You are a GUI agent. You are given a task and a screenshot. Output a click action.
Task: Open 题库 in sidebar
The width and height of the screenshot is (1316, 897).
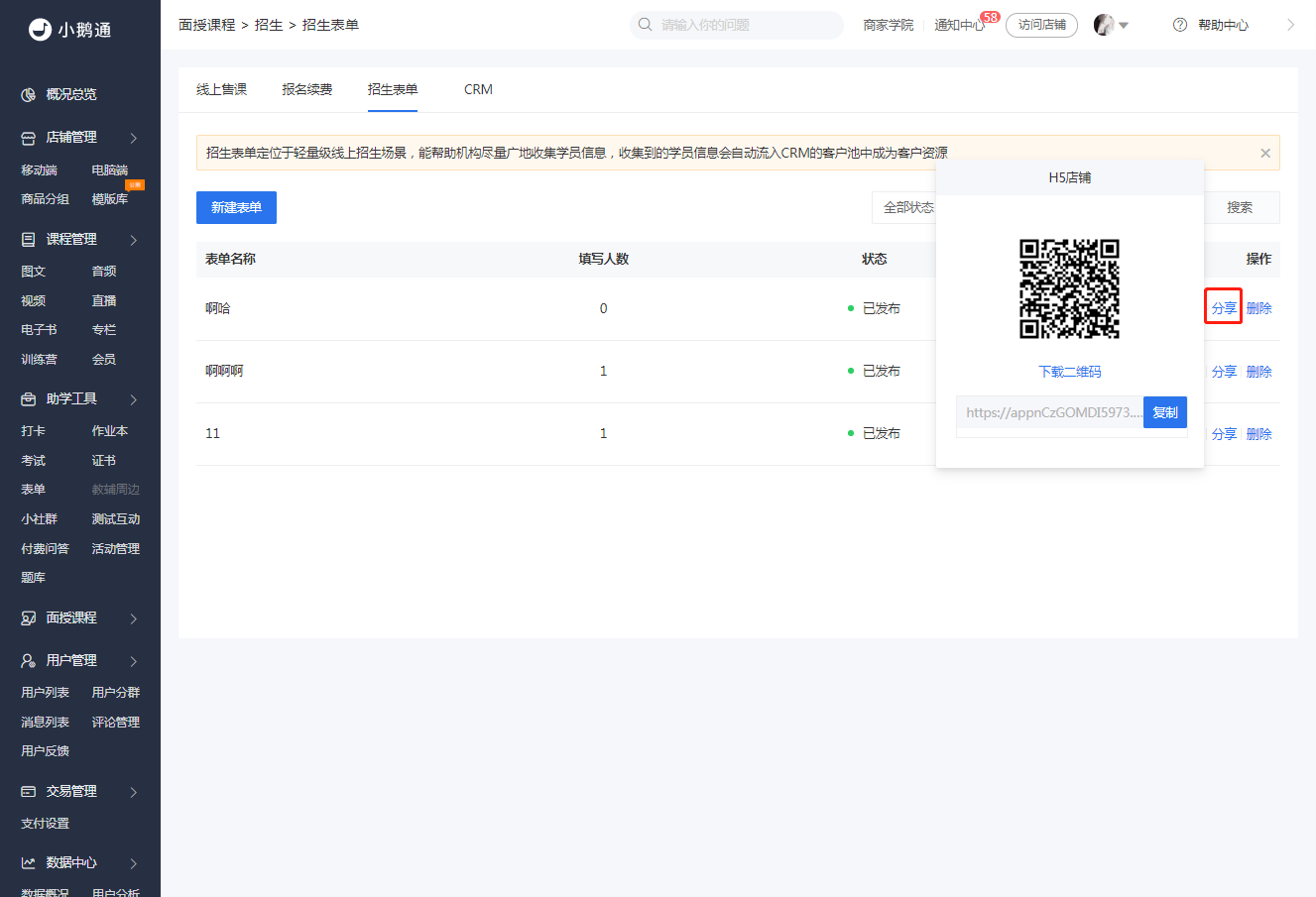[x=34, y=578]
